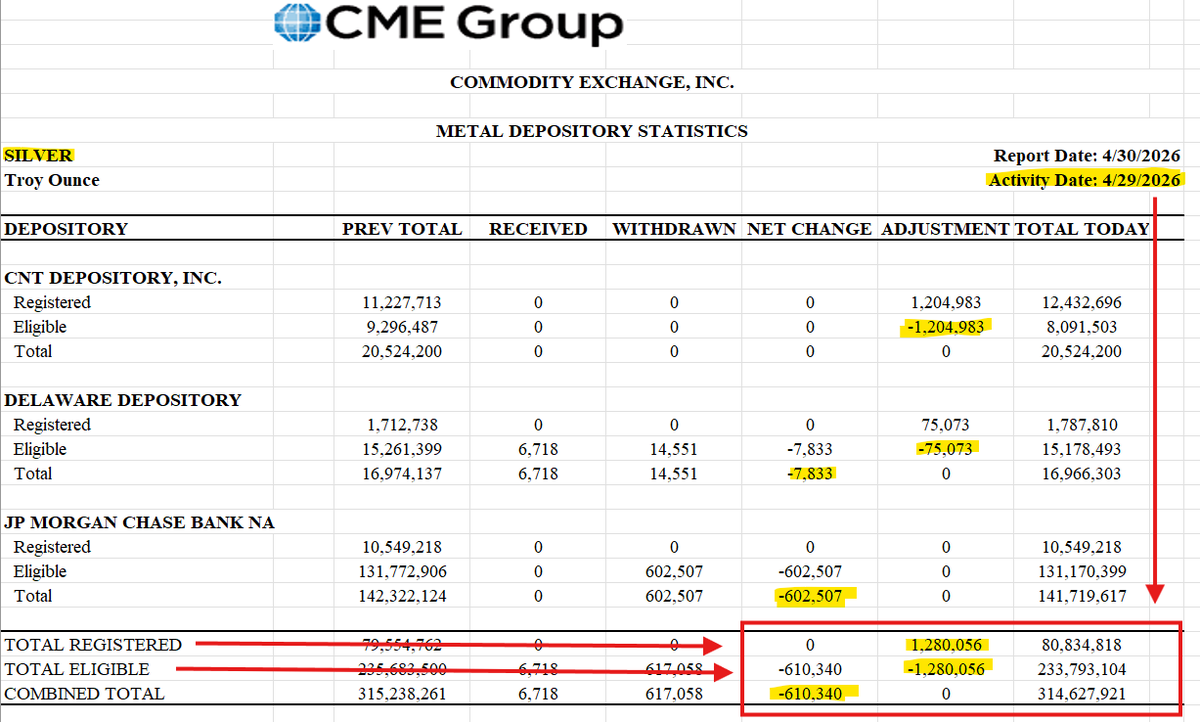
Task: Click Combined Total prev total 315,238,261
Action: (402, 693)
